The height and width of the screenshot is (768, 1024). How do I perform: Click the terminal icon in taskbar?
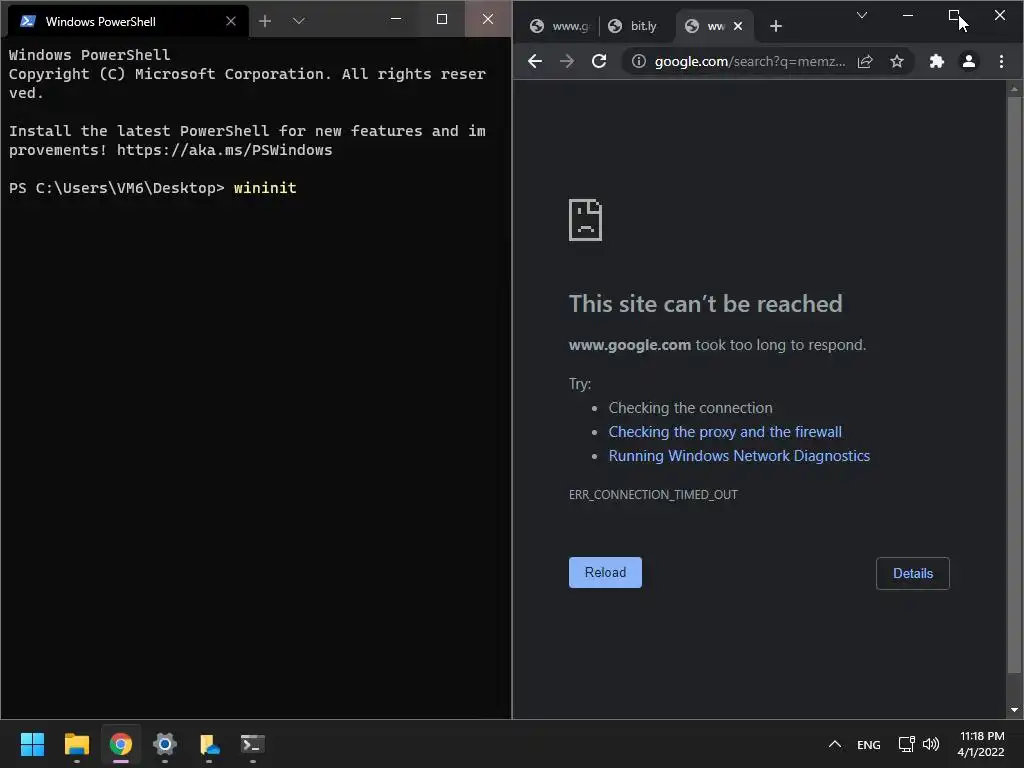point(253,744)
